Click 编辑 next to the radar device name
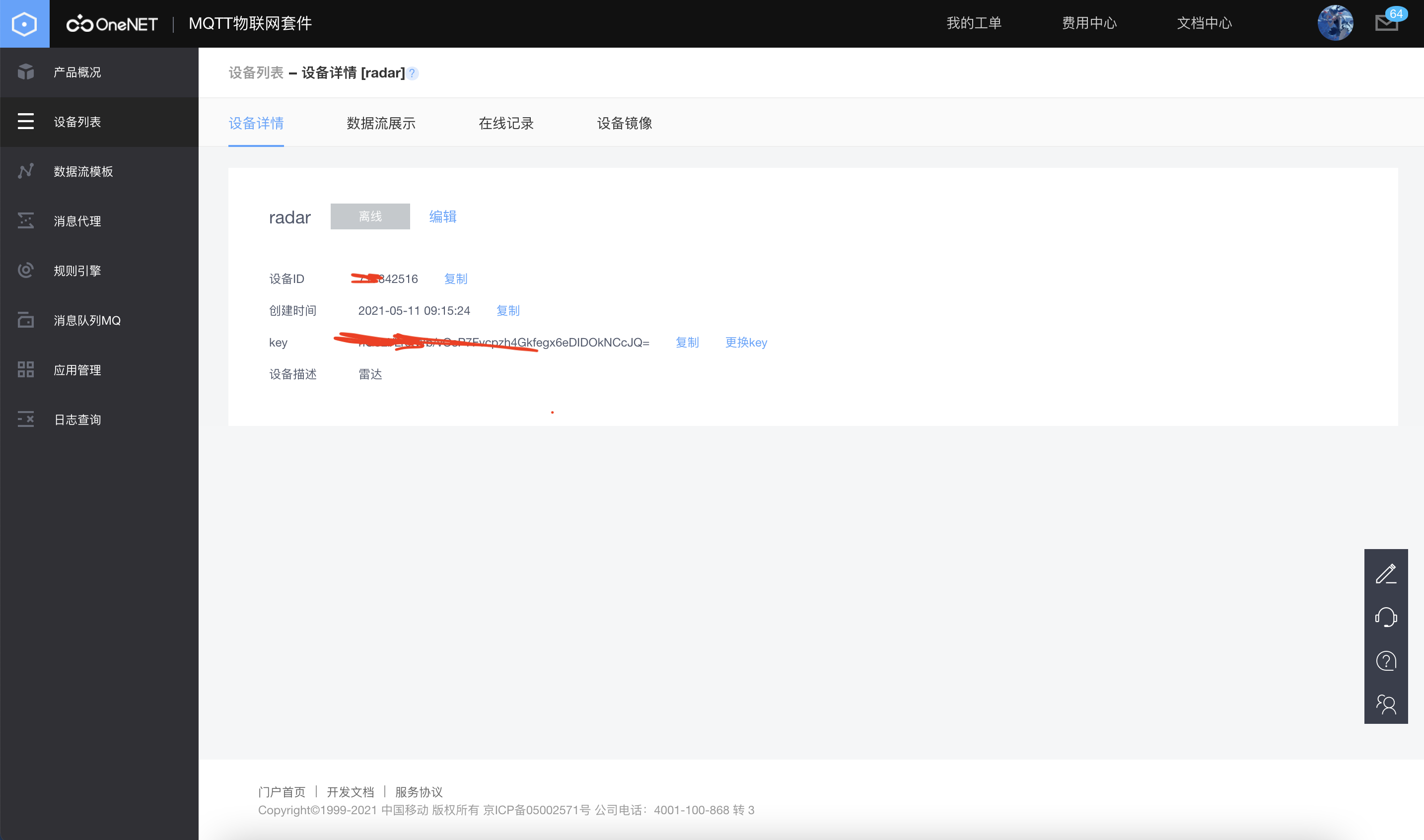The image size is (1424, 840). tap(442, 216)
